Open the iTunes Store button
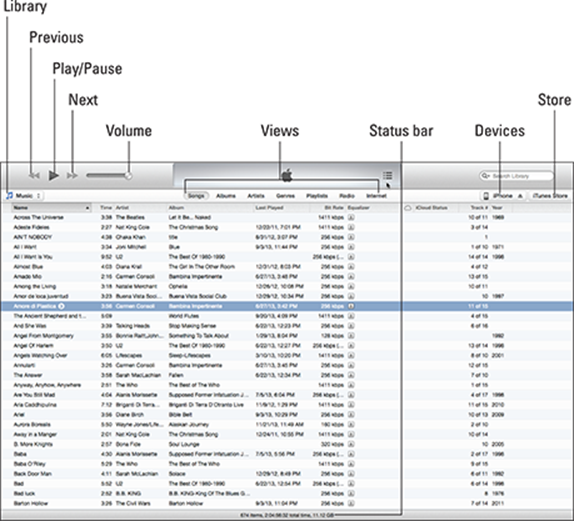This screenshot has width=574, height=521. click(549, 196)
